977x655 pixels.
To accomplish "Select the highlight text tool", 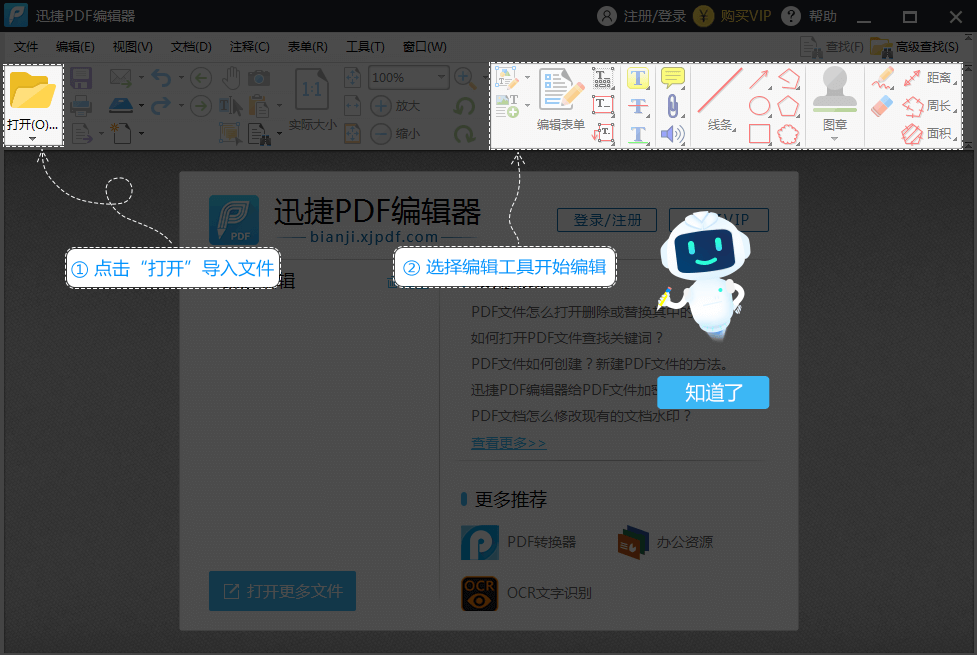I will (x=637, y=77).
